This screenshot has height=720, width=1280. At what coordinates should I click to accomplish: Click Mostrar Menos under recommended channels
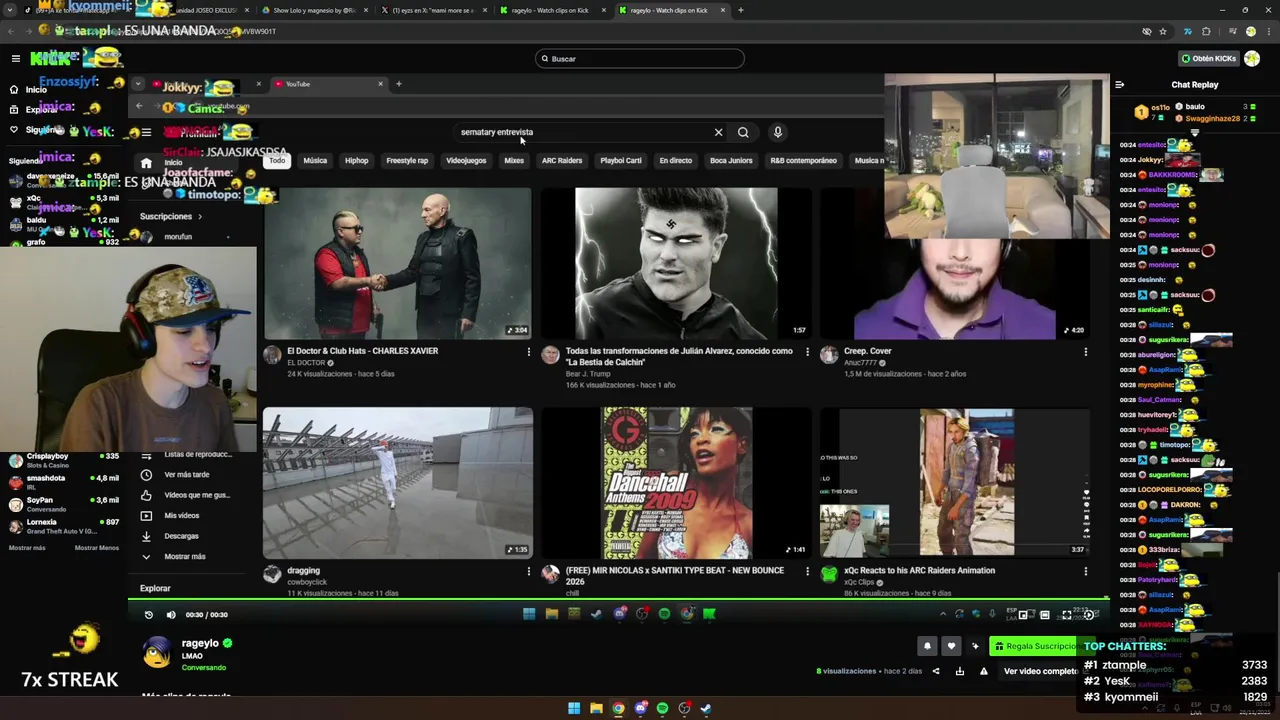[96, 548]
